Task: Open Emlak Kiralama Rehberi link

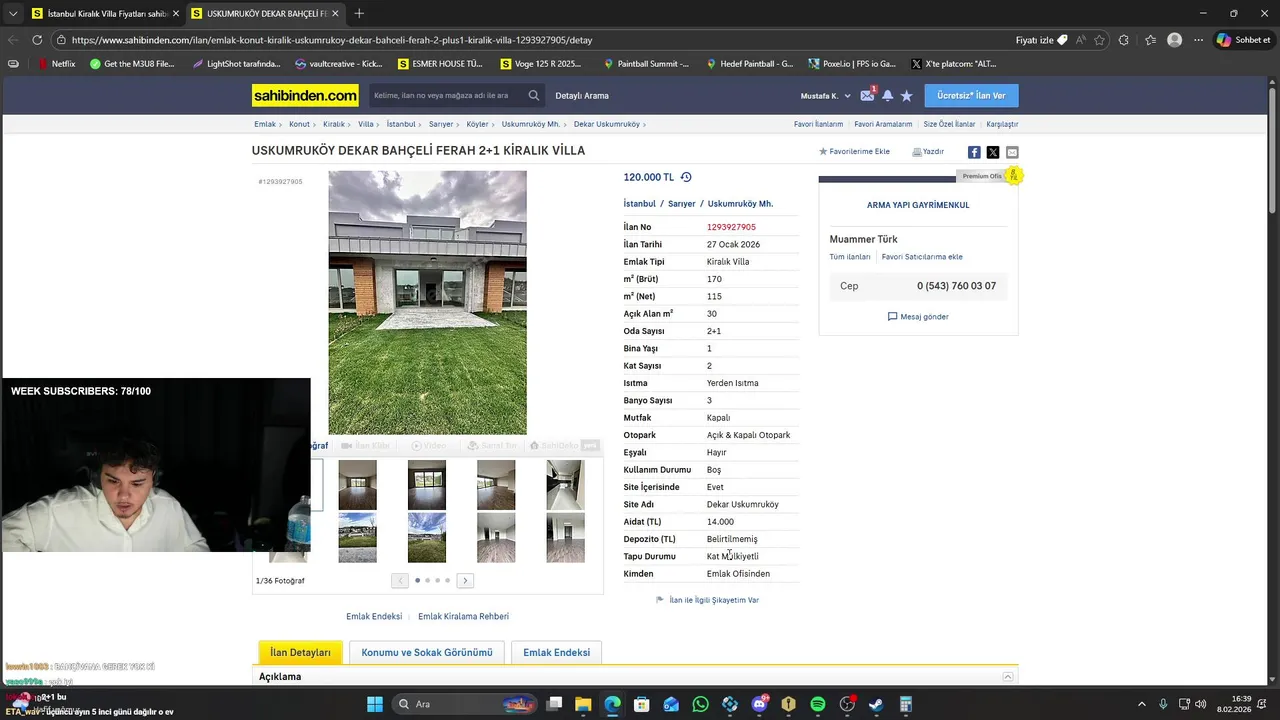Action: [x=463, y=617]
